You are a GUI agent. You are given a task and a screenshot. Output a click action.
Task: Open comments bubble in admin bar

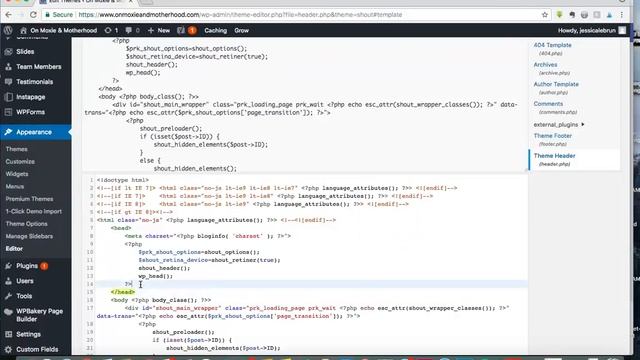(x=132, y=30)
